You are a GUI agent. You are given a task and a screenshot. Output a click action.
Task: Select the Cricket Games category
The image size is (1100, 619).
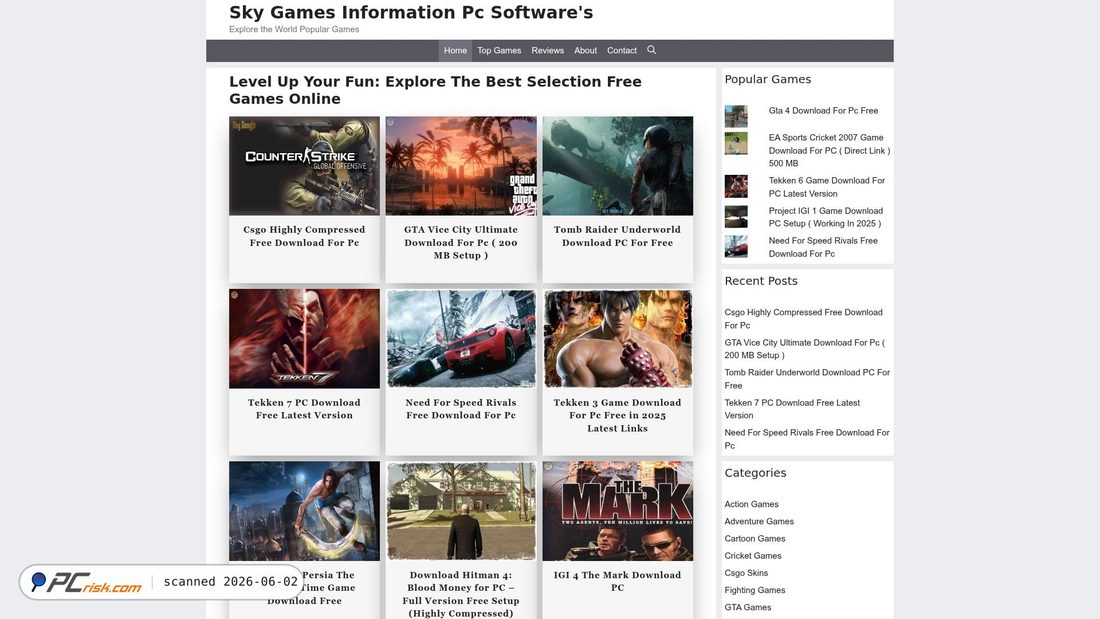click(753, 556)
